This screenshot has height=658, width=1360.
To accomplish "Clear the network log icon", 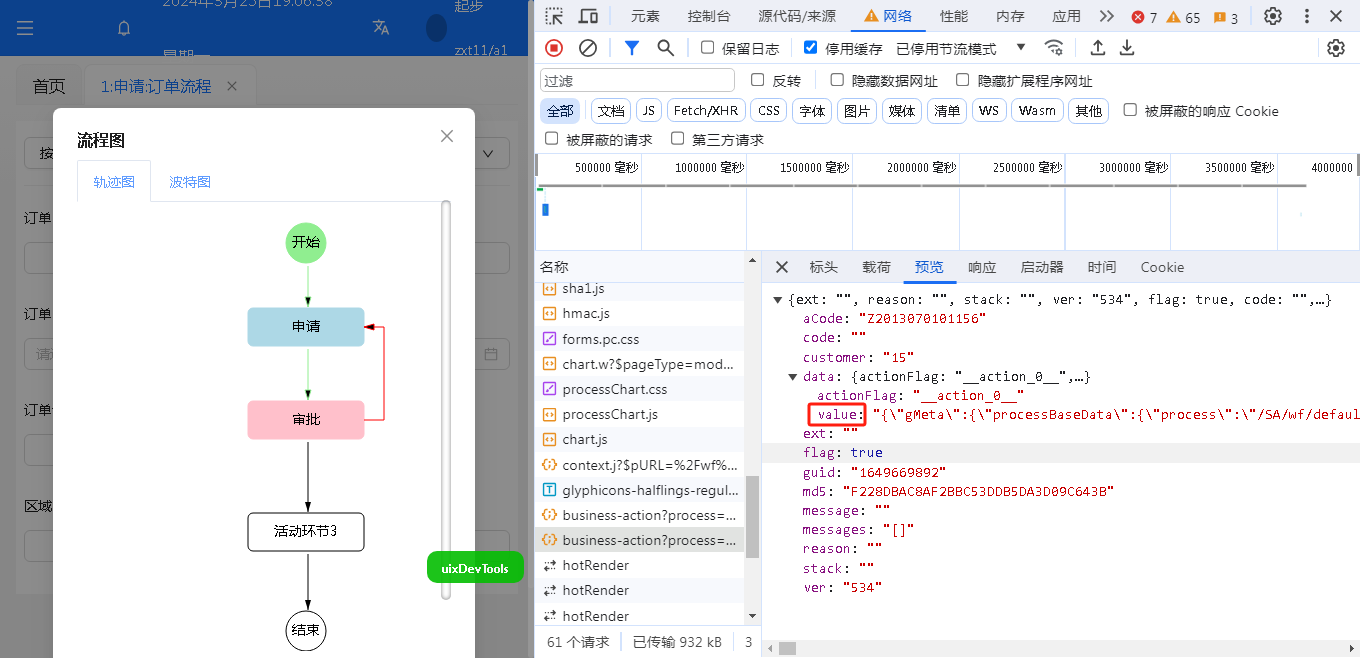I will tap(588, 47).
